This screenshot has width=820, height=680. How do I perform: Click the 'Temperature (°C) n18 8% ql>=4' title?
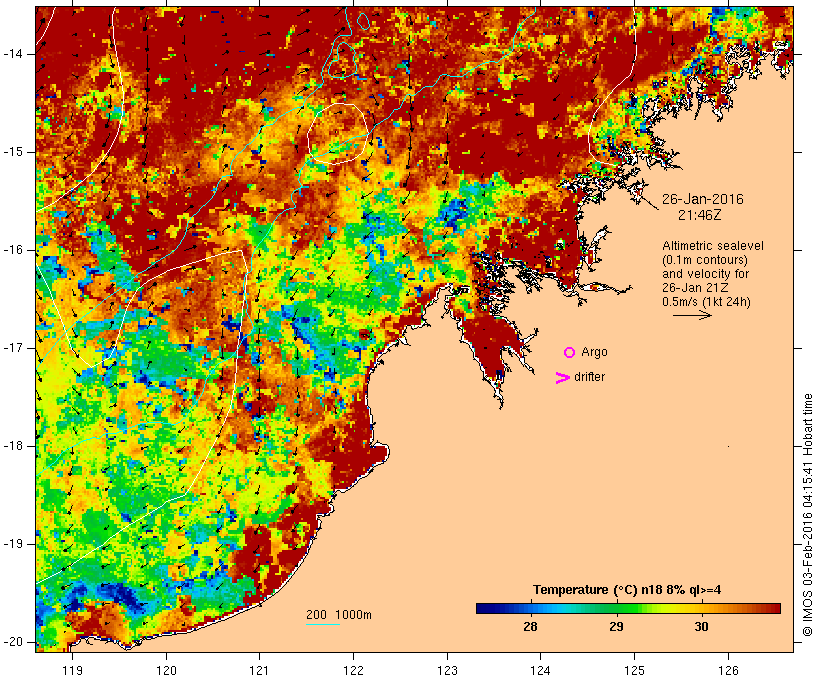click(x=627, y=590)
